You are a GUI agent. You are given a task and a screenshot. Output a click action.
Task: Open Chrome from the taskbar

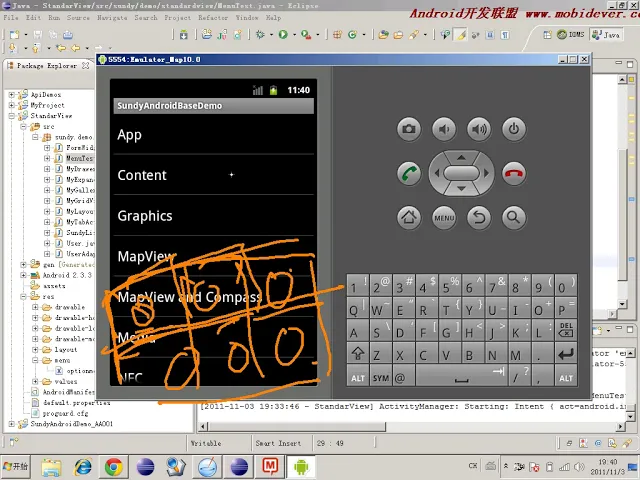[x=113, y=467]
